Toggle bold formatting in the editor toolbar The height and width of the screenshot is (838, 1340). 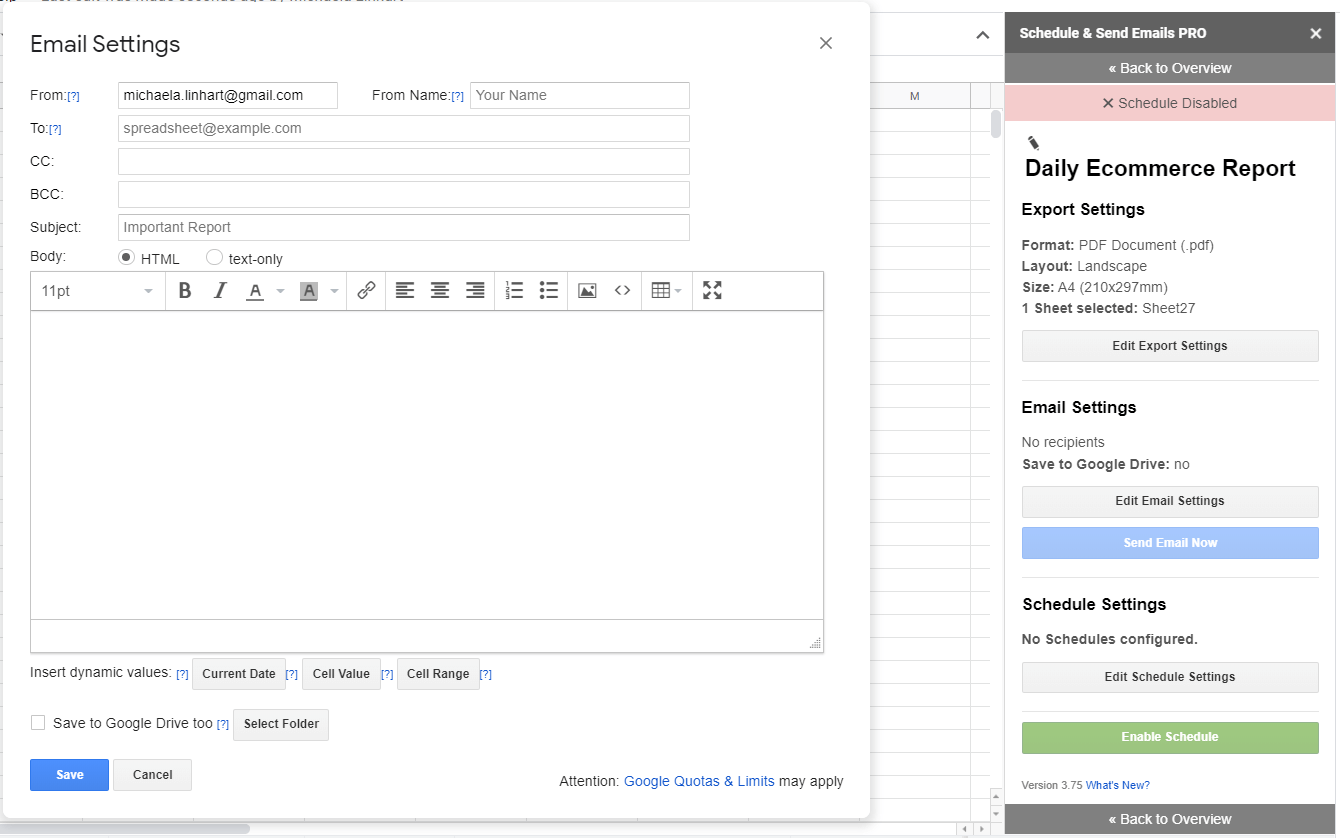185,291
